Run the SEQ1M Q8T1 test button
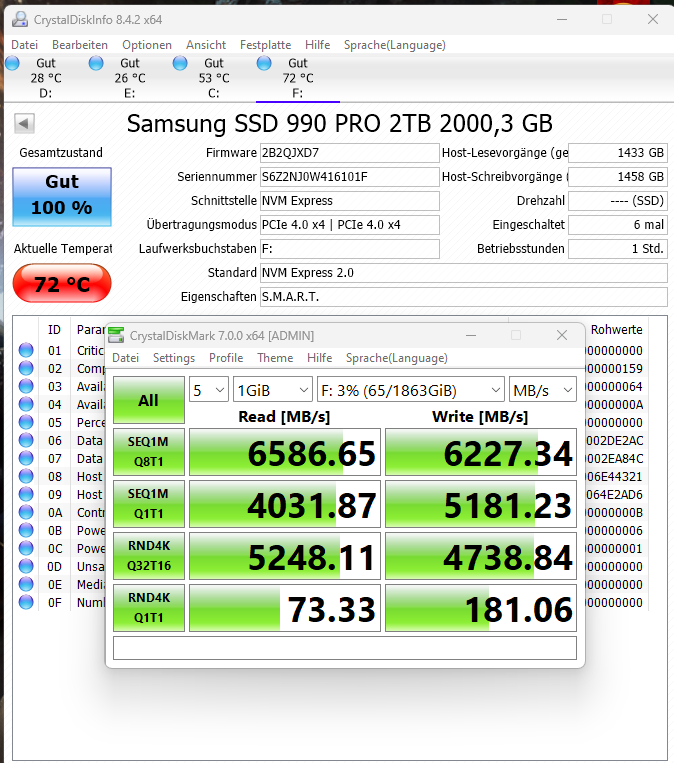Image resolution: width=674 pixels, height=763 pixels. 149,452
